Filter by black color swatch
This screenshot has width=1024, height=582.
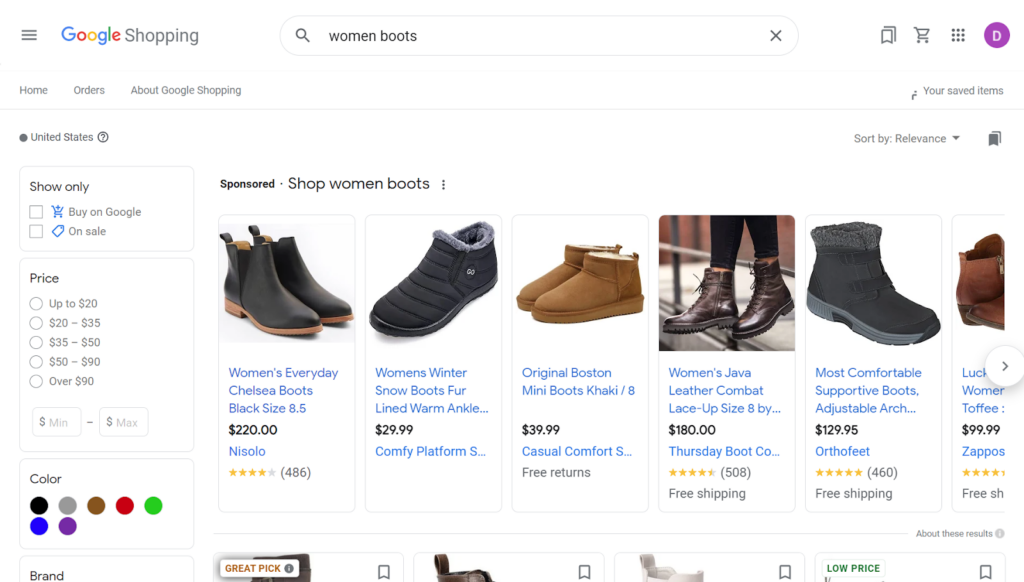39,506
